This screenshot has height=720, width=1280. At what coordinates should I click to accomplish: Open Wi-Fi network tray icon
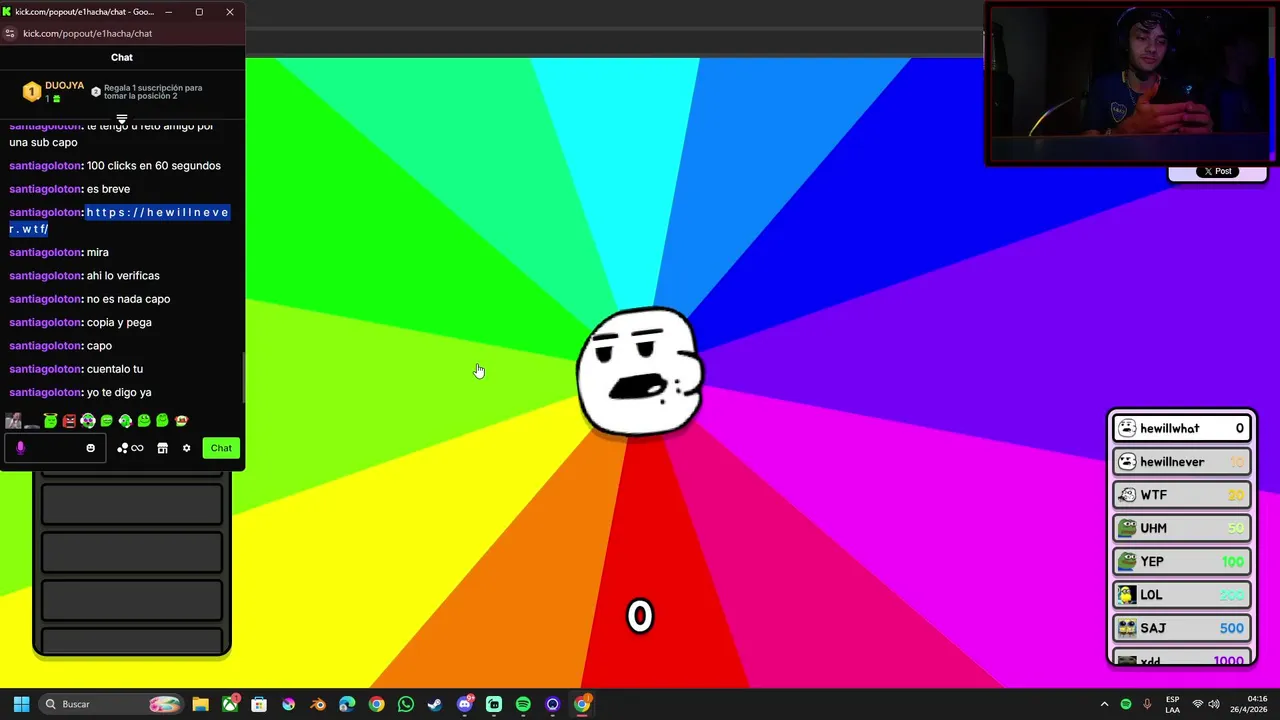pos(1197,704)
